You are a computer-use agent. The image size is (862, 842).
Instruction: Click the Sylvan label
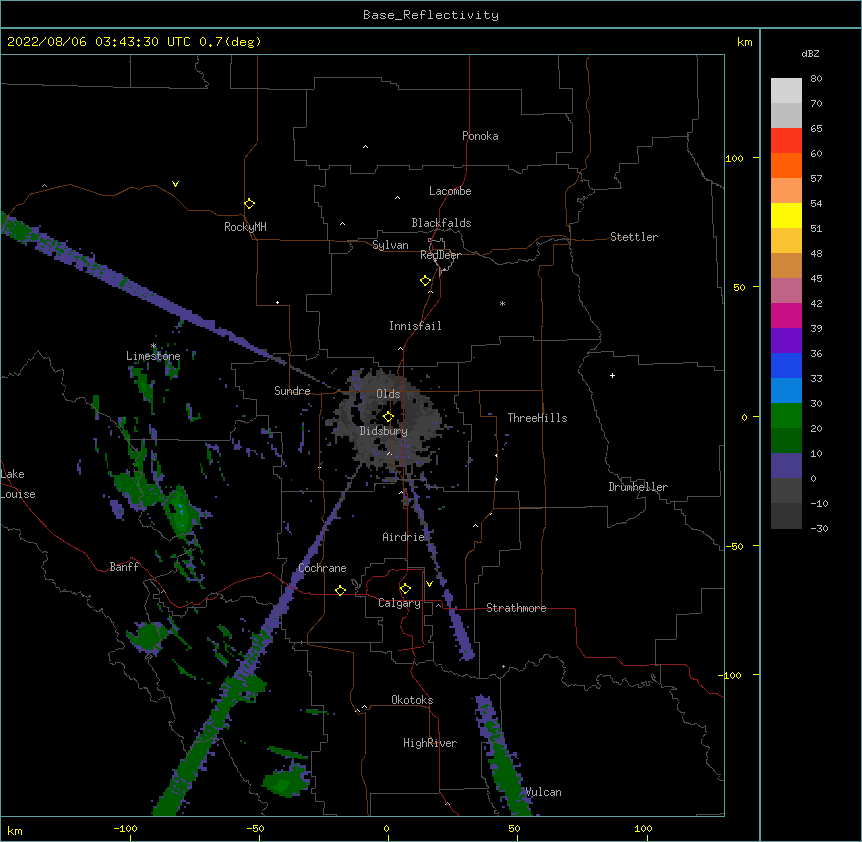point(390,245)
